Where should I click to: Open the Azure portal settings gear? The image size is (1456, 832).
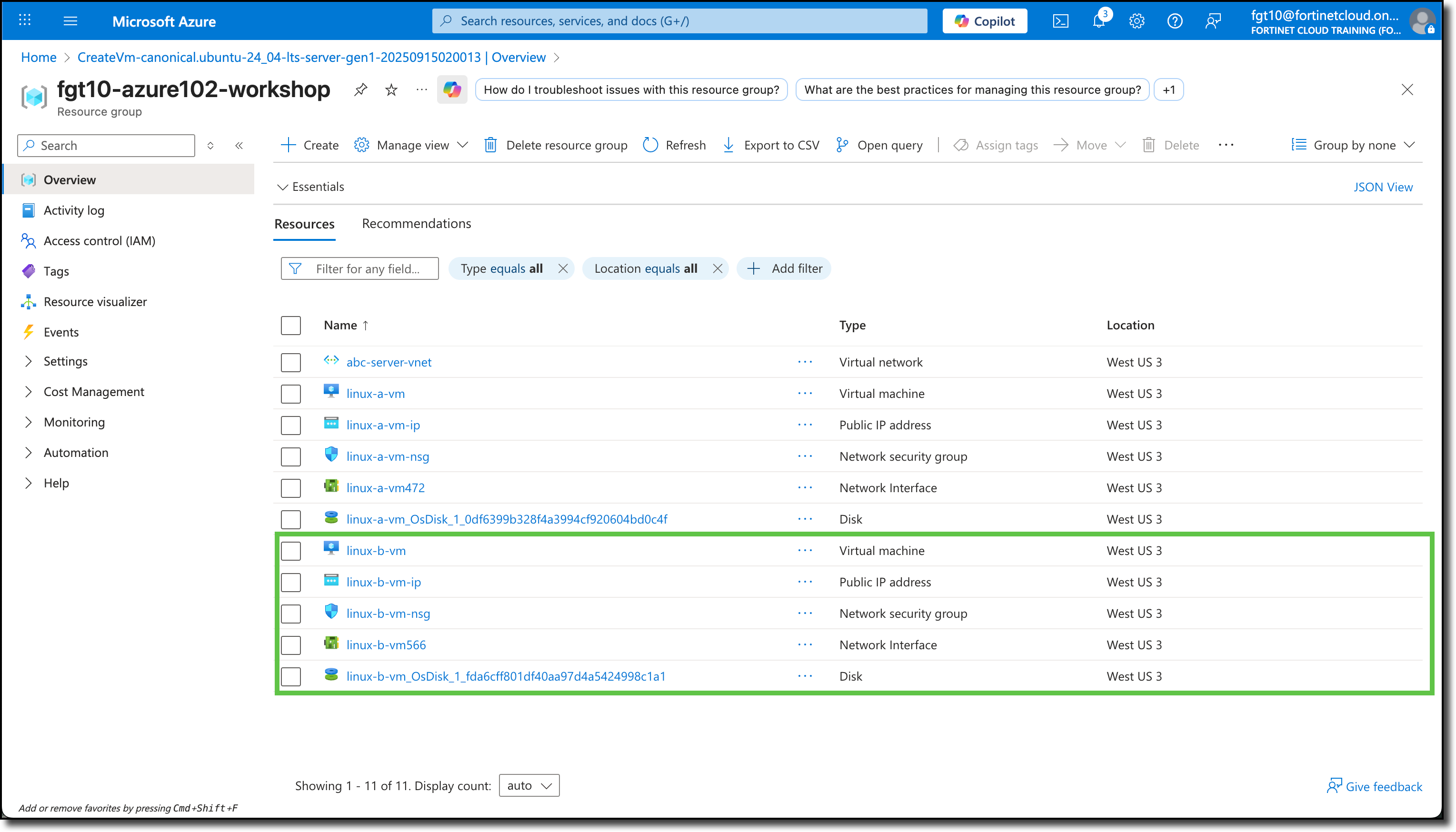tap(1137, 20)
